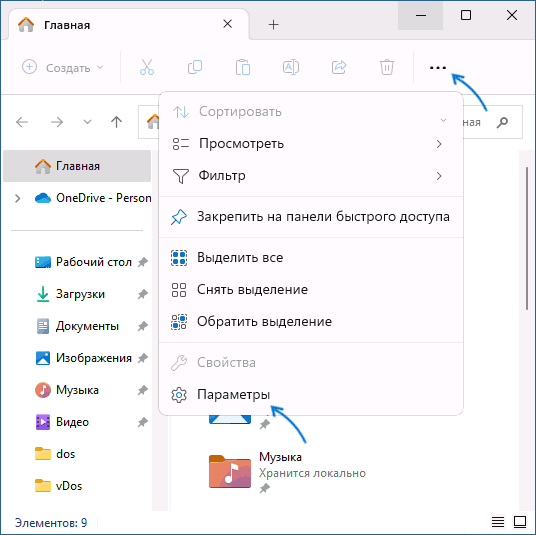Expand the Создать dropdown button
This screenshot has width=536, height=535.
[x=63, y=68]
